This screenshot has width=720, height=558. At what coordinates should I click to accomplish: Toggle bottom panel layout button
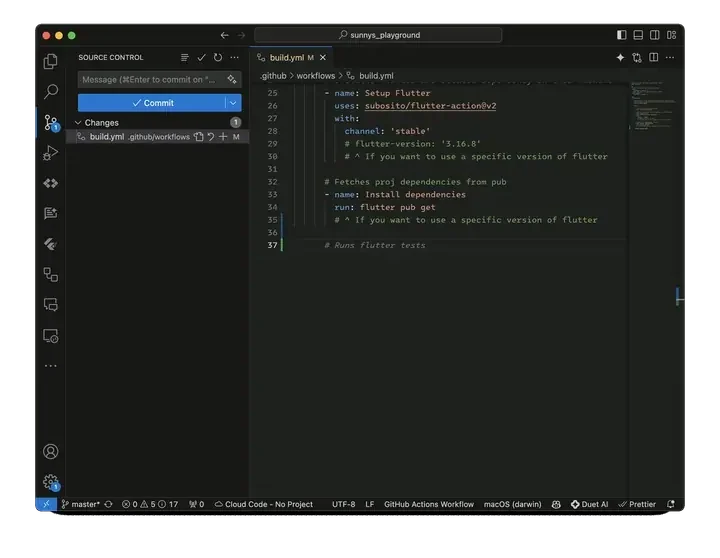click(638, 35)
